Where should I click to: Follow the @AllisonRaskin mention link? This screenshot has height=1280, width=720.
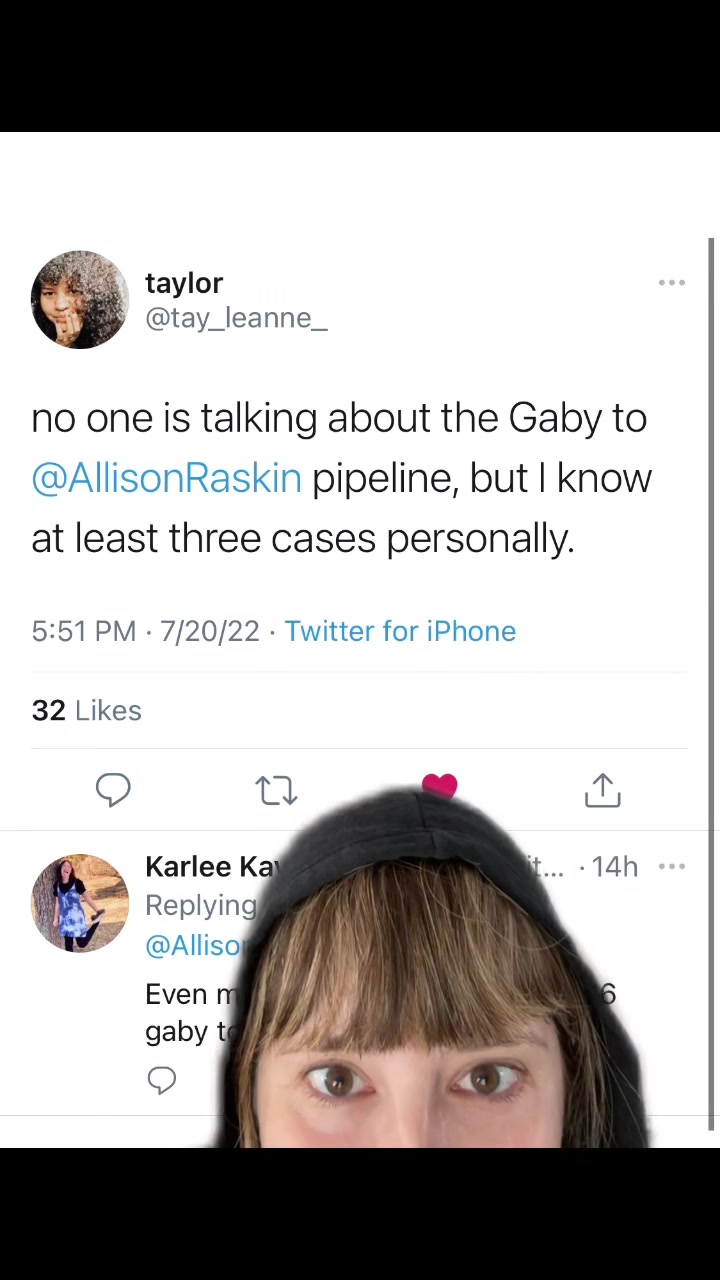166,478
